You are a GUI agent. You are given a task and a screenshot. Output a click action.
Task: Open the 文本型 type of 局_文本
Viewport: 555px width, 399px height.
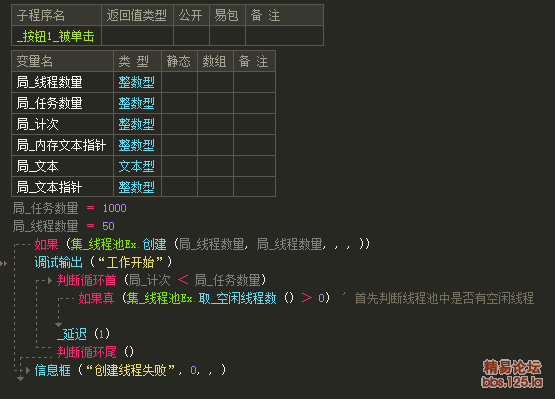pyautogui.click(x=136, y=166)
